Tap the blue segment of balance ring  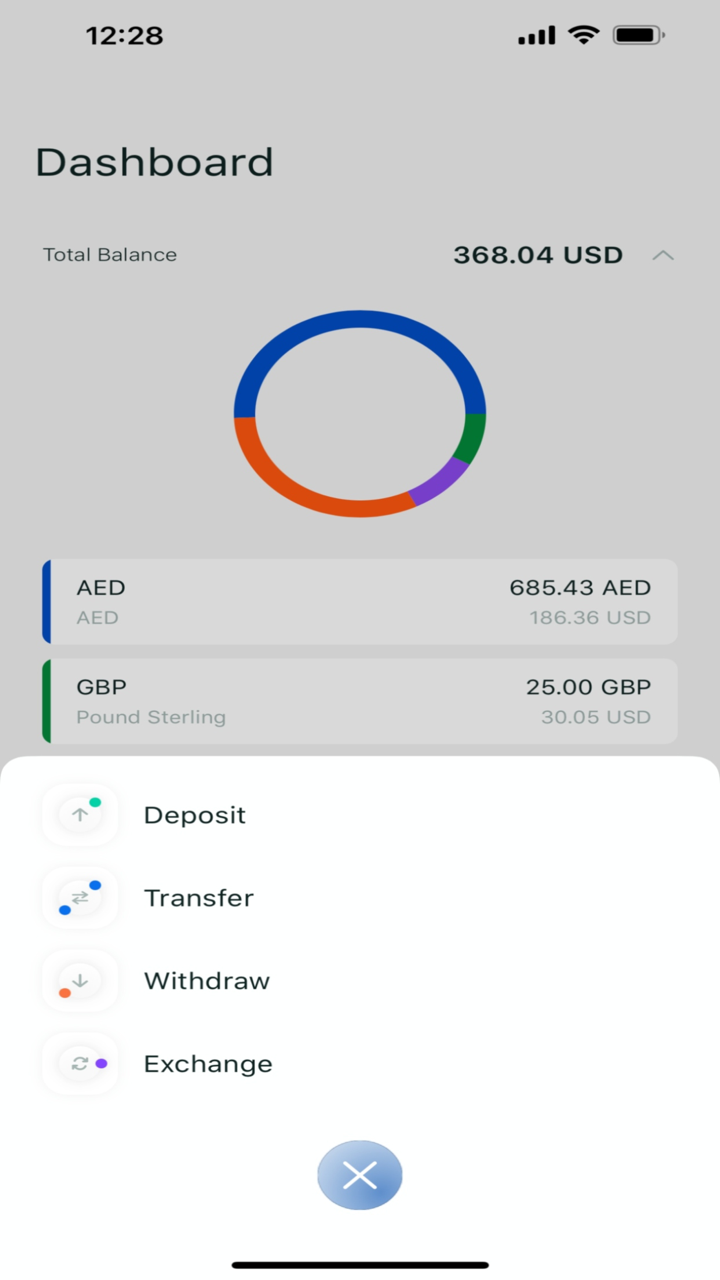[360, 322]
